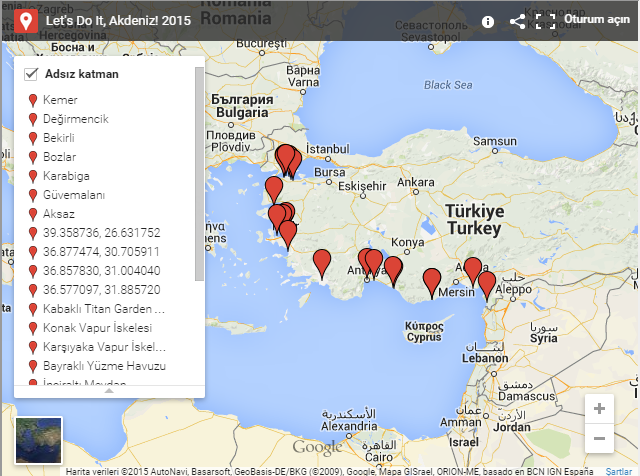This screenshot has height=476, width=640.
Task: Click the Google logo on the map
Action: click(x=318, y=447)
